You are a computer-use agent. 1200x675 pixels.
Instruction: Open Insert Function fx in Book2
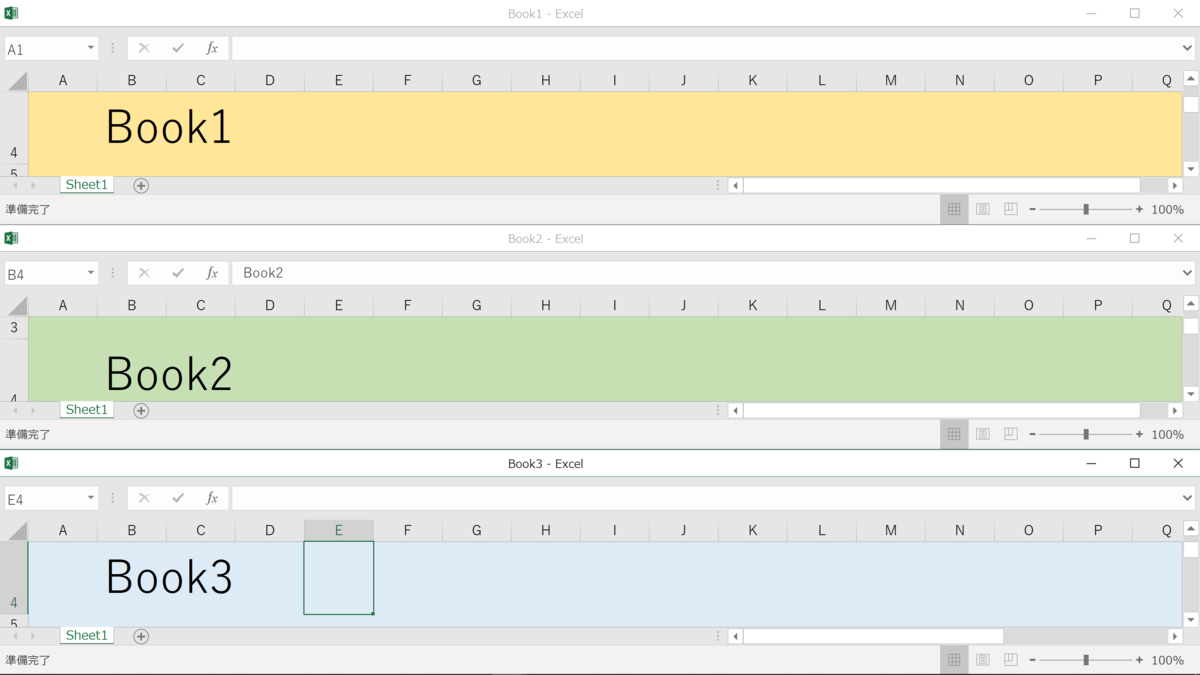pos(212,273)
